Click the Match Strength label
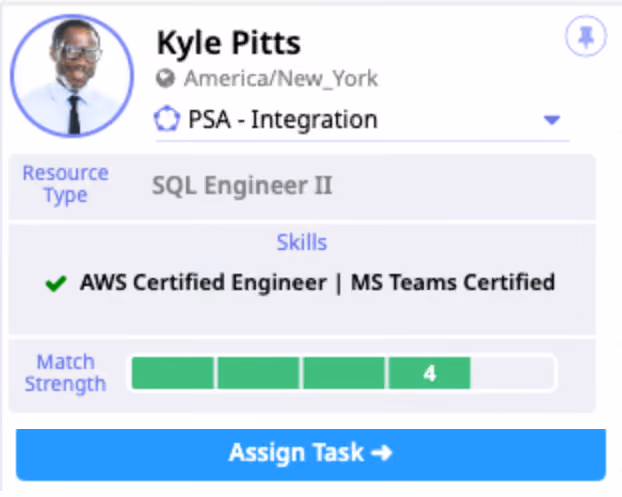 65,373
